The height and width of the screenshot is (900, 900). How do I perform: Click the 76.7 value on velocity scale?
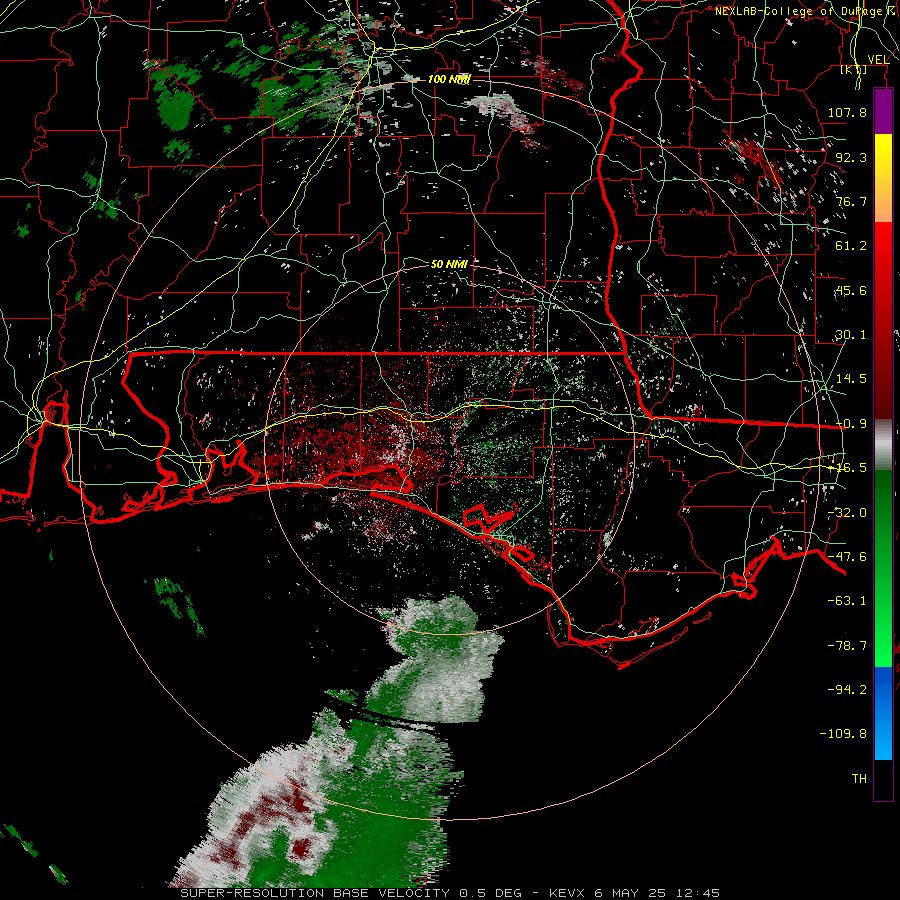coord(851,201)
